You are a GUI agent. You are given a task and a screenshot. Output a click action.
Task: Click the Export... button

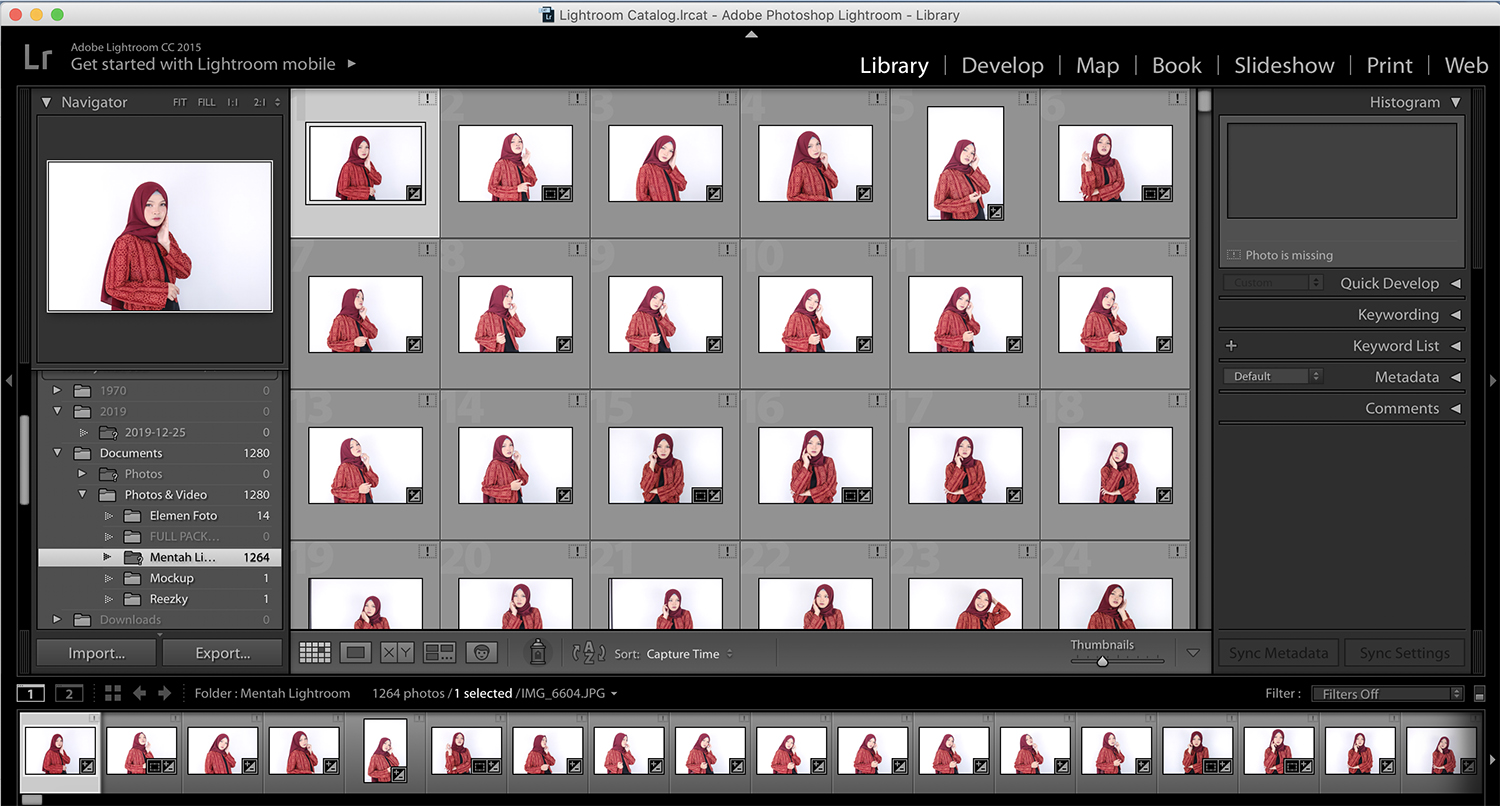click(223, 653)
